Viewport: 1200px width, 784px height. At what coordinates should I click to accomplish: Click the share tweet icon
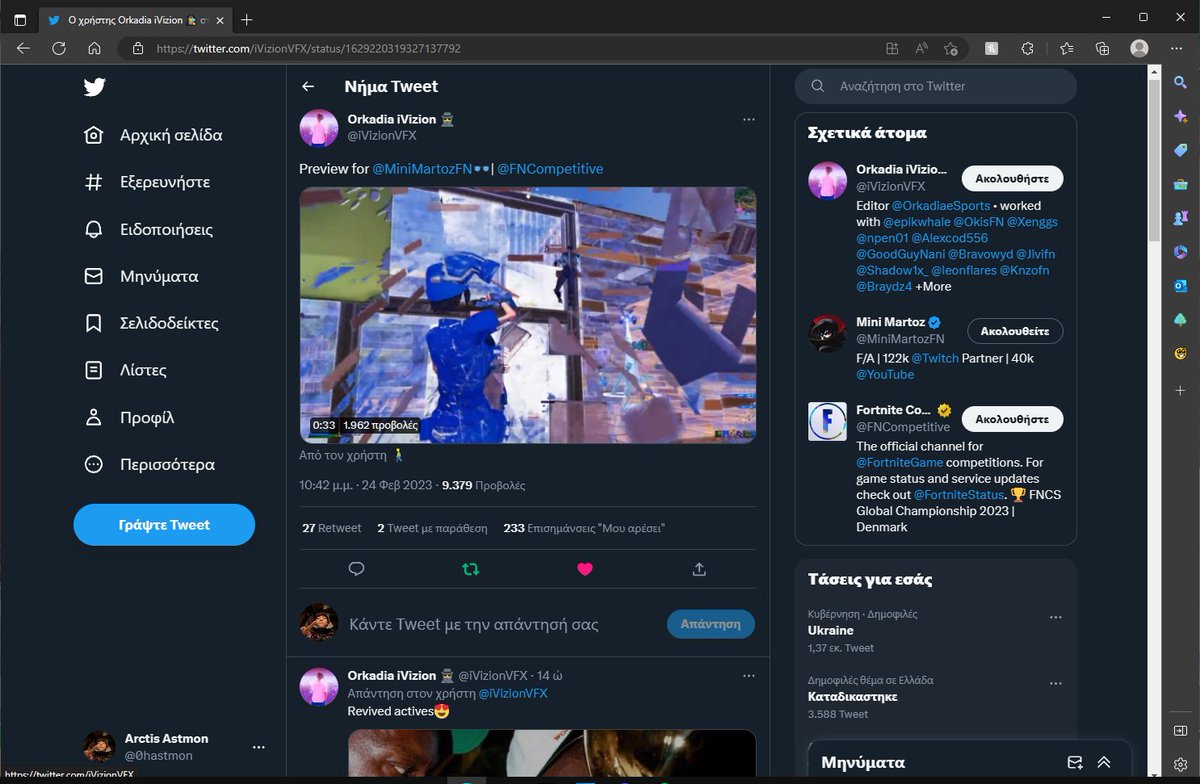click(700, 569)
